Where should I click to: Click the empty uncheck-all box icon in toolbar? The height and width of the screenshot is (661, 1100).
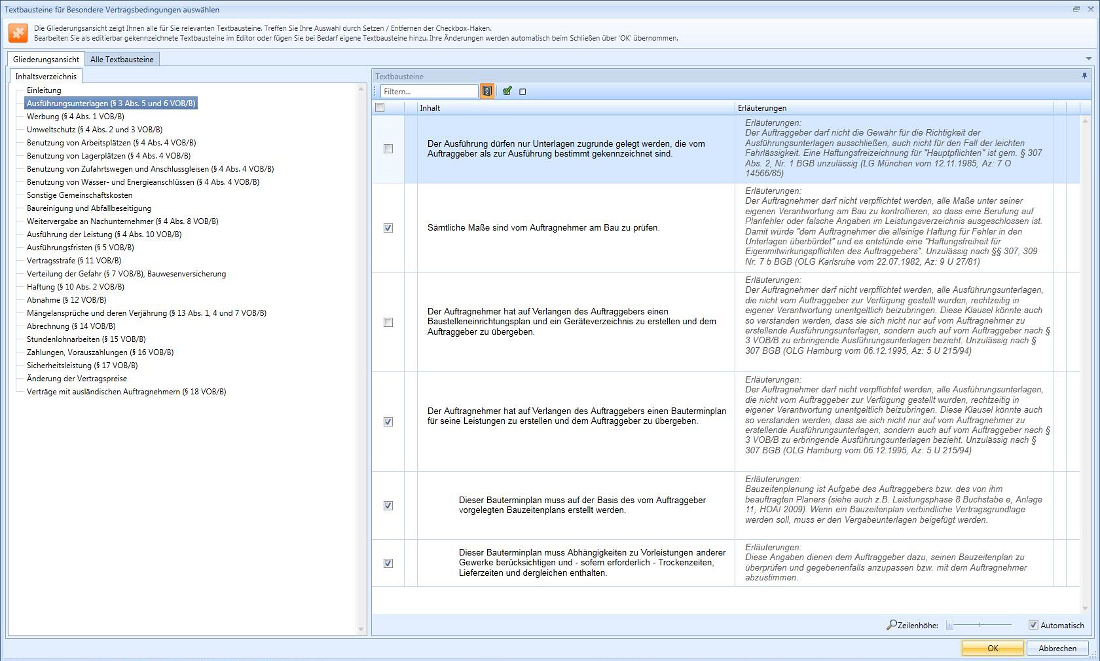pos(523,91)
